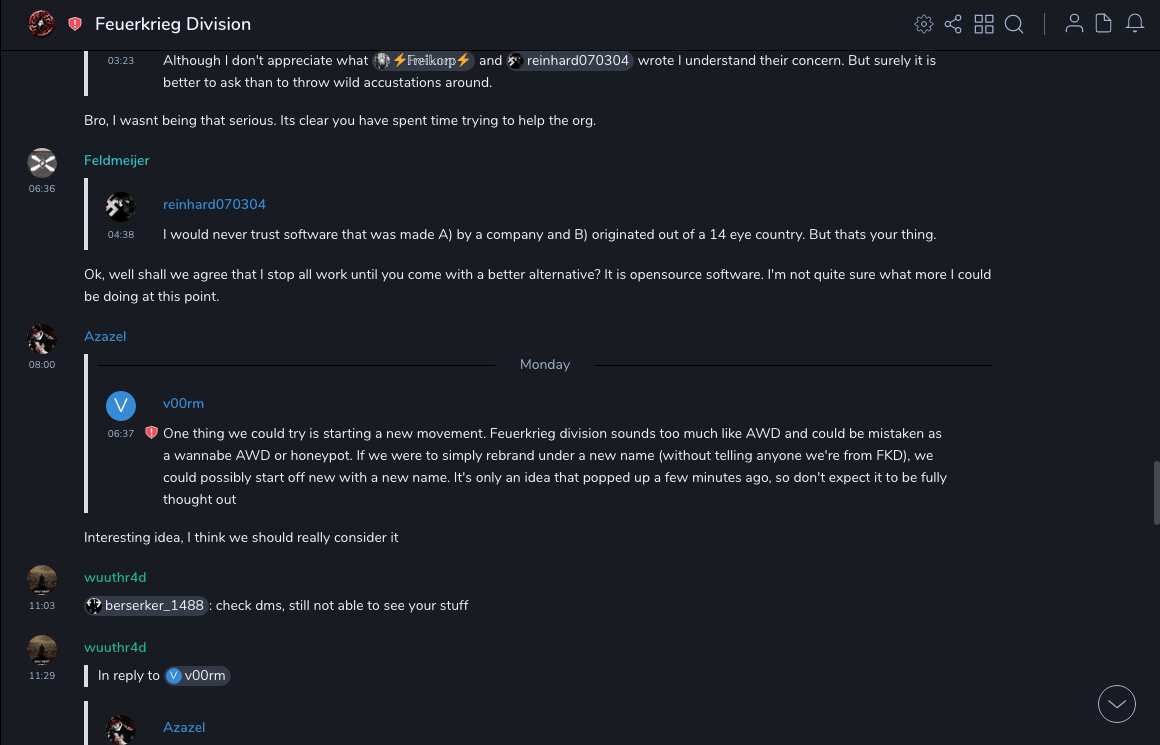Click the red shield on the 06:37 message
Viewport: 1160px width, 745px height.
click(x=151, y=433)
